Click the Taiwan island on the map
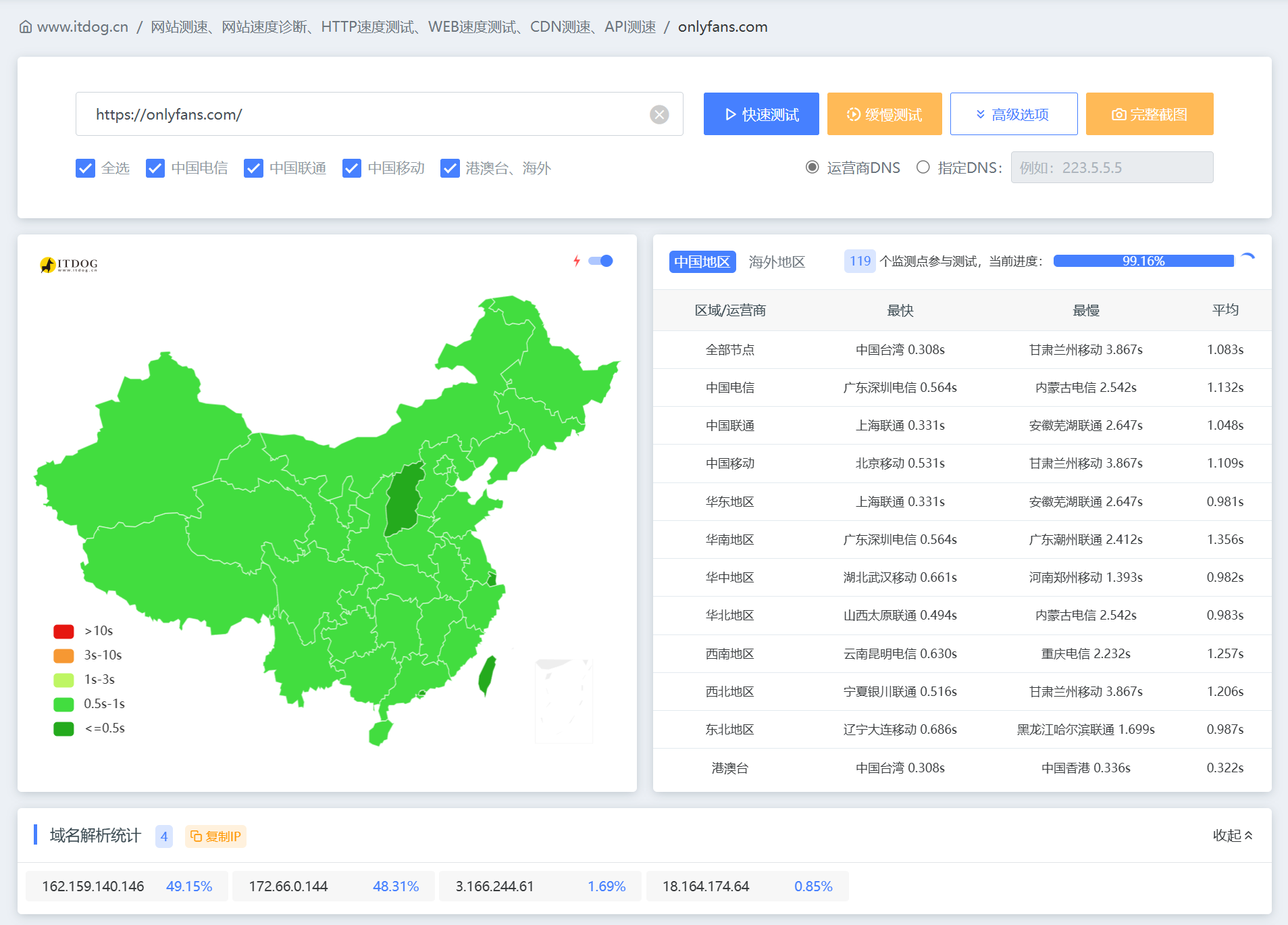1288x925 pixels. tap(487, 676)
